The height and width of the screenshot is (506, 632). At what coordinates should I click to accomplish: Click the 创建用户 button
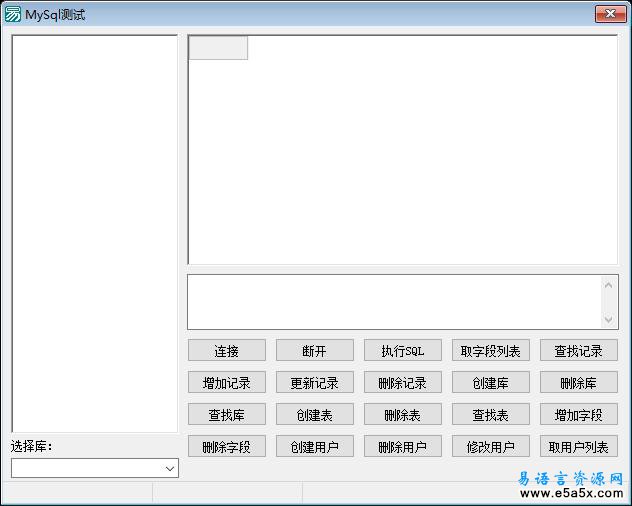[314, 446]
